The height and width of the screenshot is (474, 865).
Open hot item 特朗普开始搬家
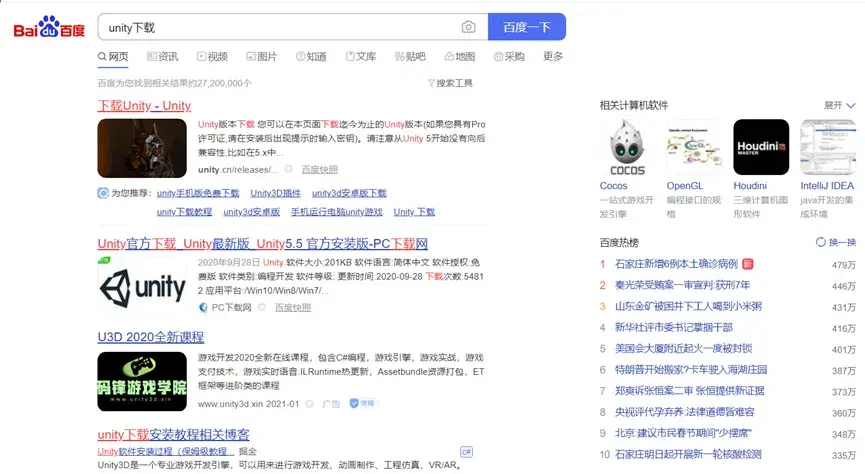point(691,370)
